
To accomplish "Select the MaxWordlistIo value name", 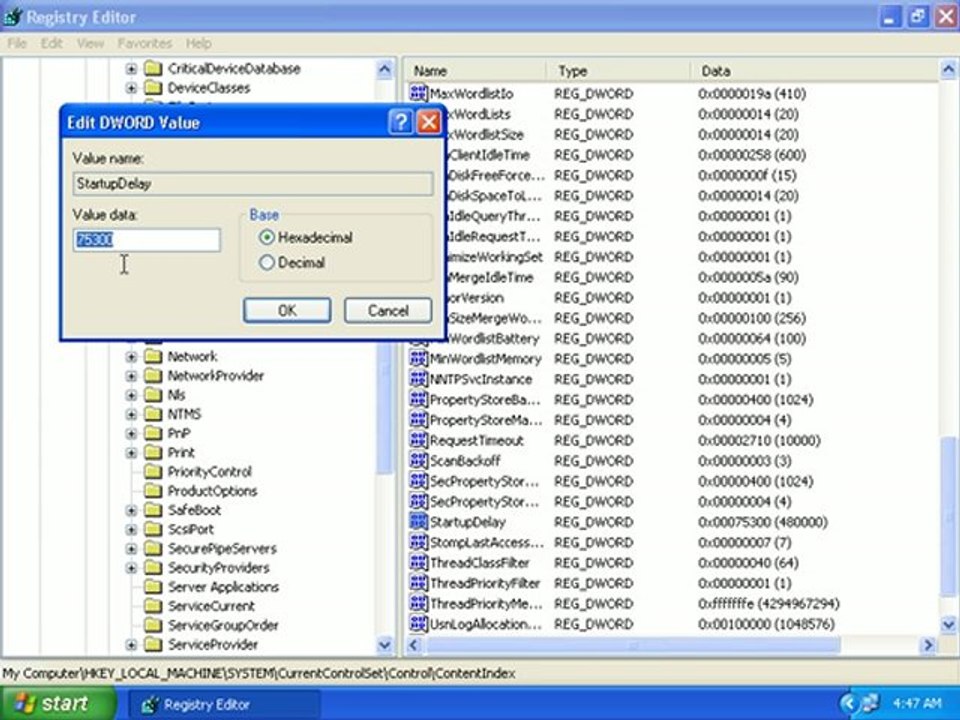I will pyautogui.click(x=471, y=94).
